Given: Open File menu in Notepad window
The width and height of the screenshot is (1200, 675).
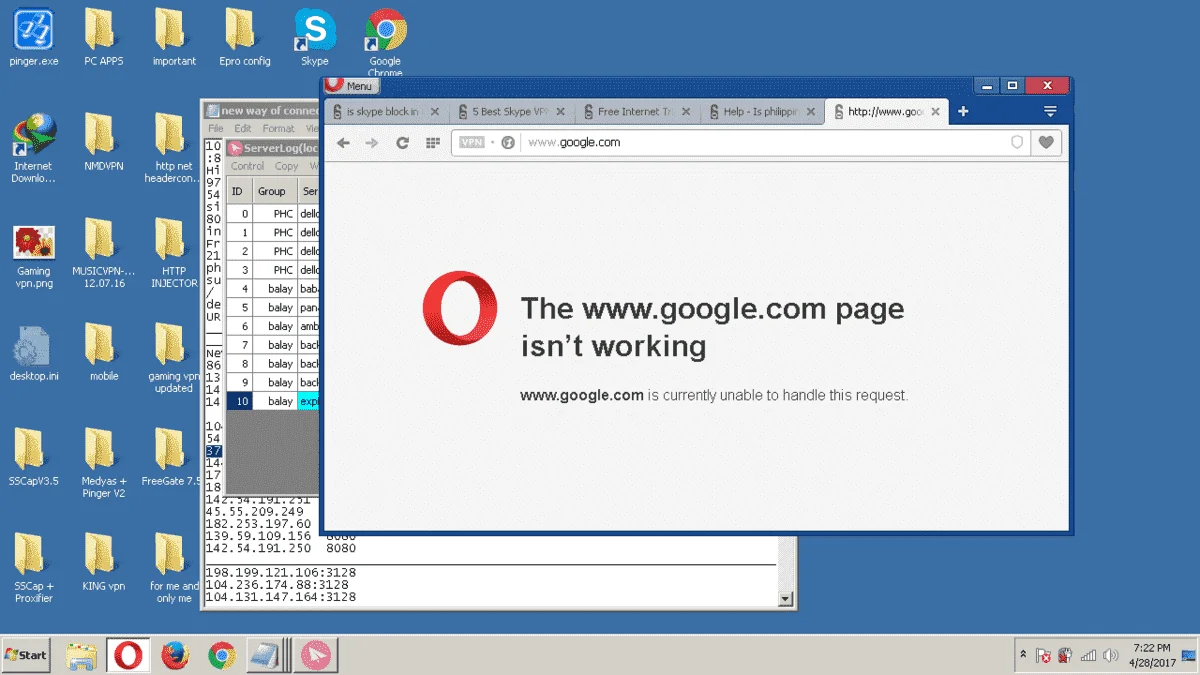Looking at the screenshot, I should [215, 128].
